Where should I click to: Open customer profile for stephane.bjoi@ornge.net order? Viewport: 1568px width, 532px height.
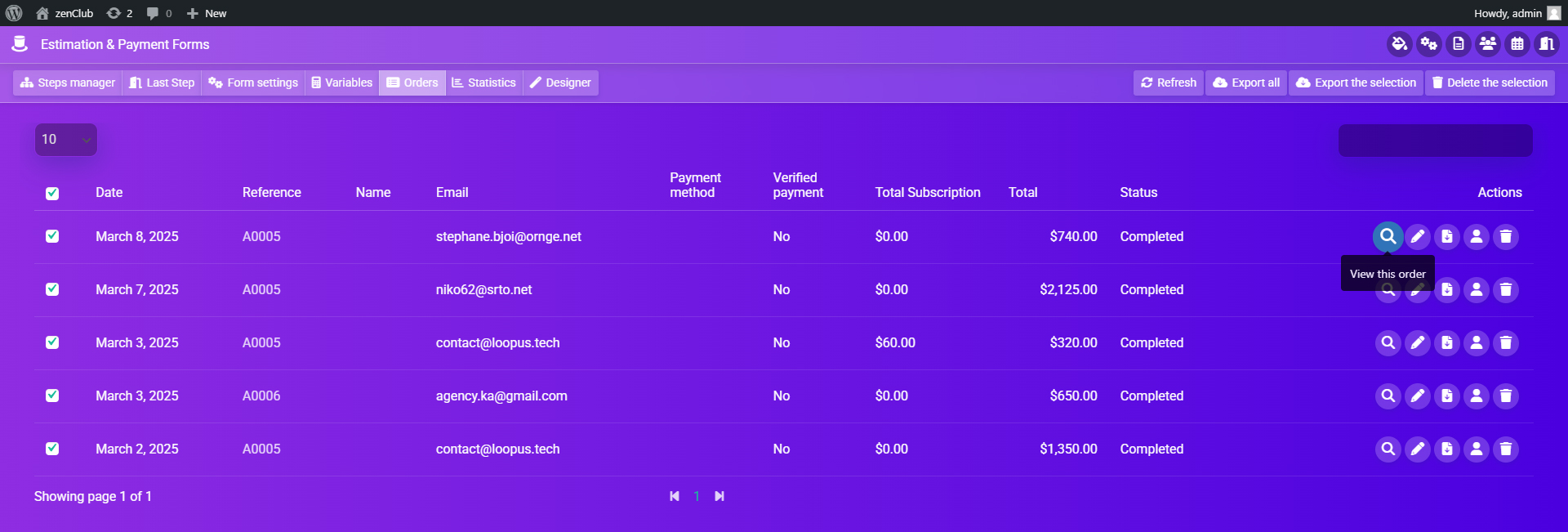1477,237
